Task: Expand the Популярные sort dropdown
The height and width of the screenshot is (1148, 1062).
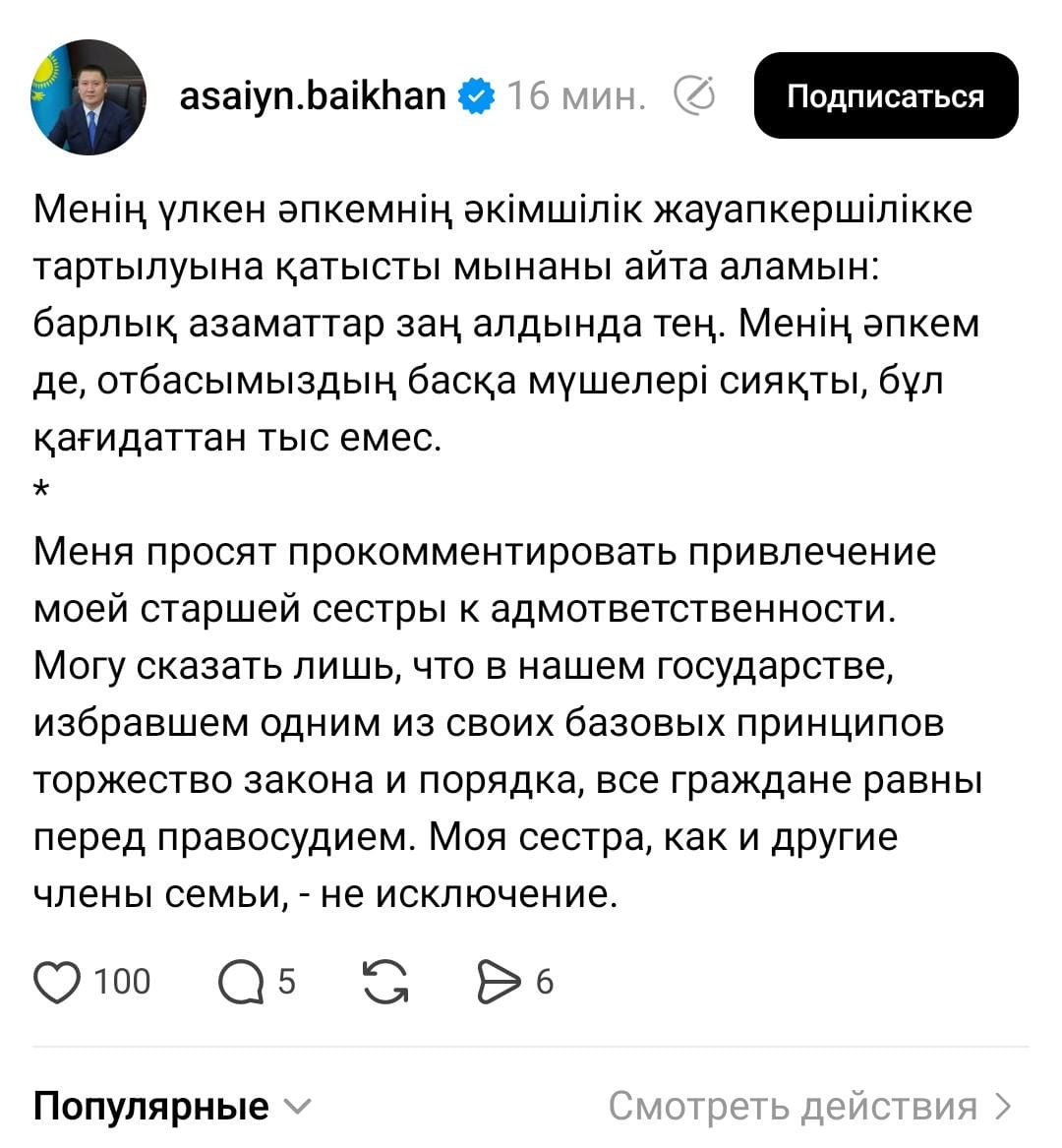Action: pyautogui.click(x=150, y=1107)
